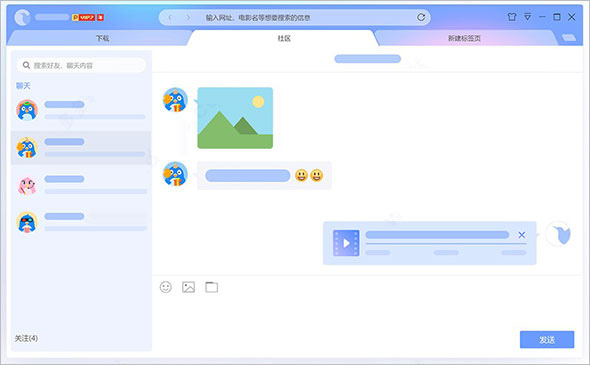Click the magnifier icon in the friend search box
This screenshot has width=590, height=365.
click(x=26, y=65)
